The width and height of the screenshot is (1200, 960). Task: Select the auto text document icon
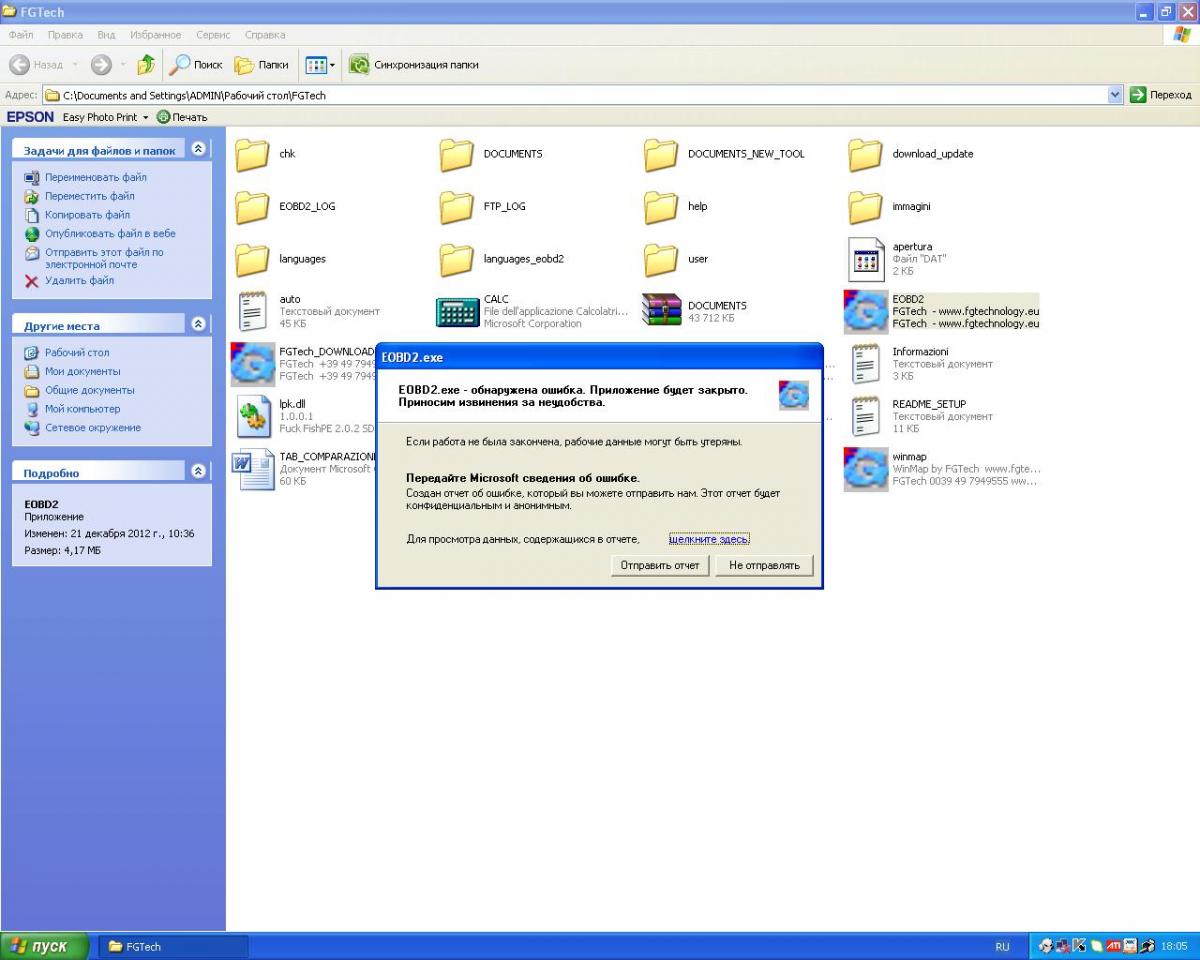pyautogui.click(x=253, y=311)
